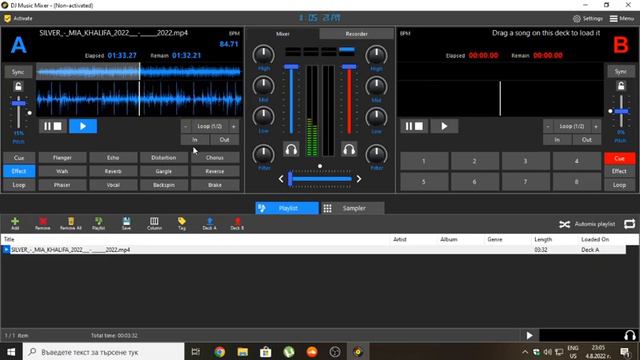Click Deck B play button
This screenshot has height=360, width=640.
click(444, 127)
